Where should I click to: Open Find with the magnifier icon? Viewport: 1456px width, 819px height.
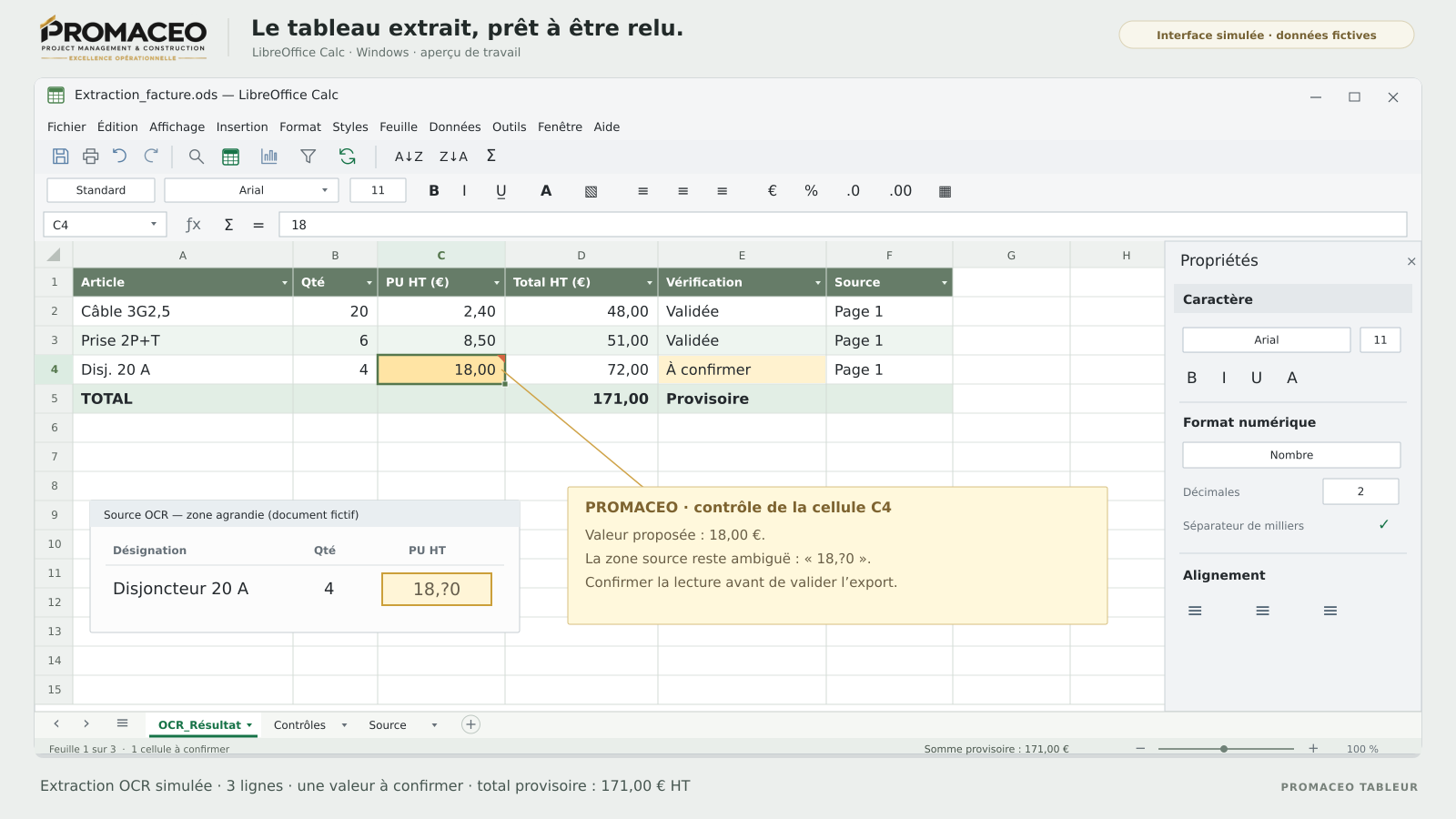pos(196,157)
